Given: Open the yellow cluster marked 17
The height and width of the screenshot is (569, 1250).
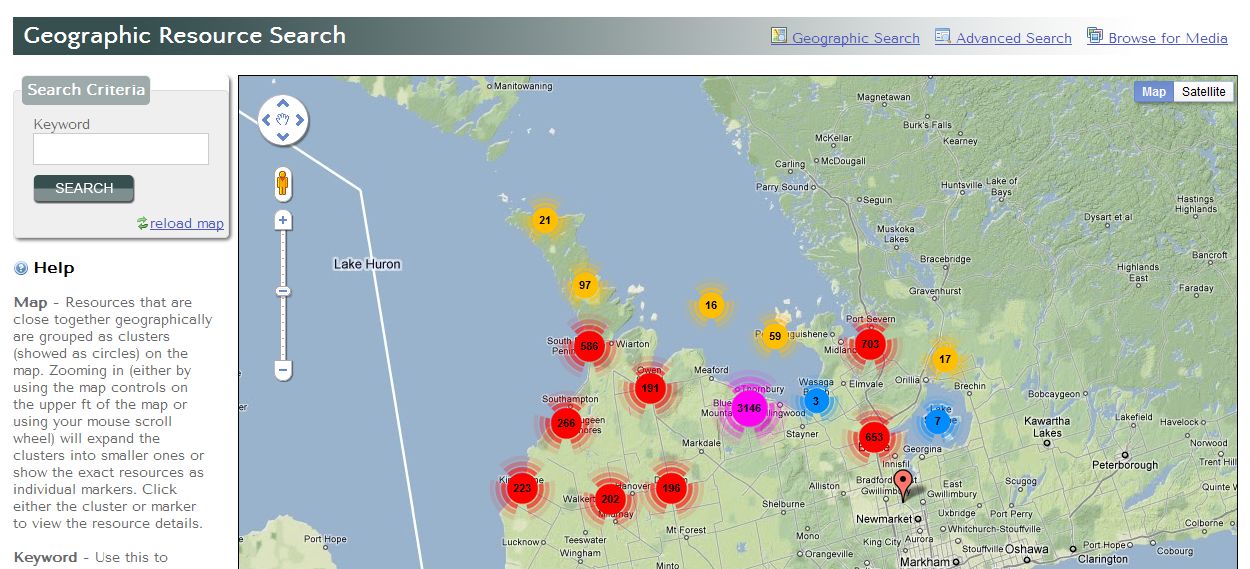Looking at the screenshot, I should click(x=945, y=360).
